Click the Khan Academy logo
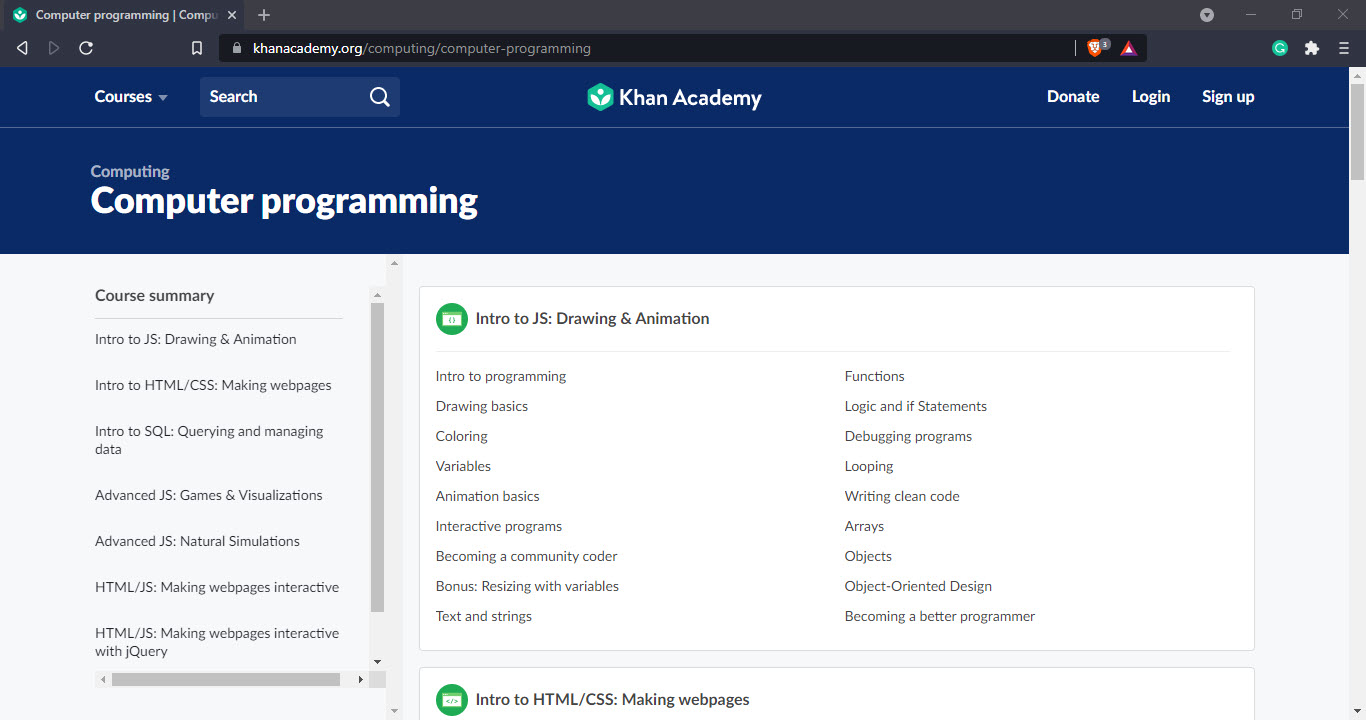The width and height of the screenshot is (1366, 720). (x=674, y=97)
